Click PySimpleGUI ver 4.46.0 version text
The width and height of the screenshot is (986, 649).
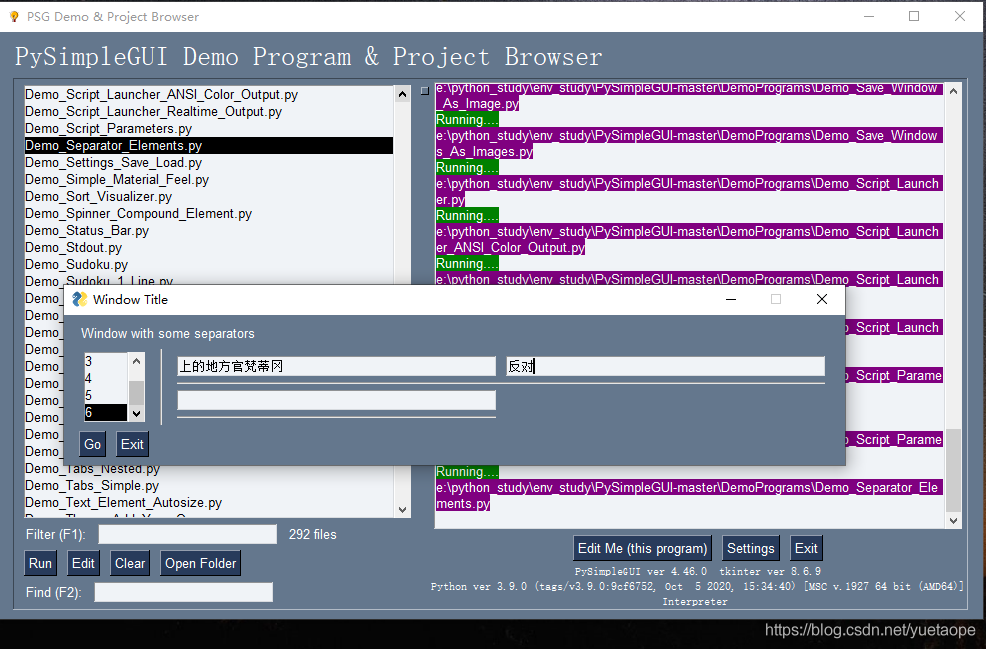coord(641,572)
